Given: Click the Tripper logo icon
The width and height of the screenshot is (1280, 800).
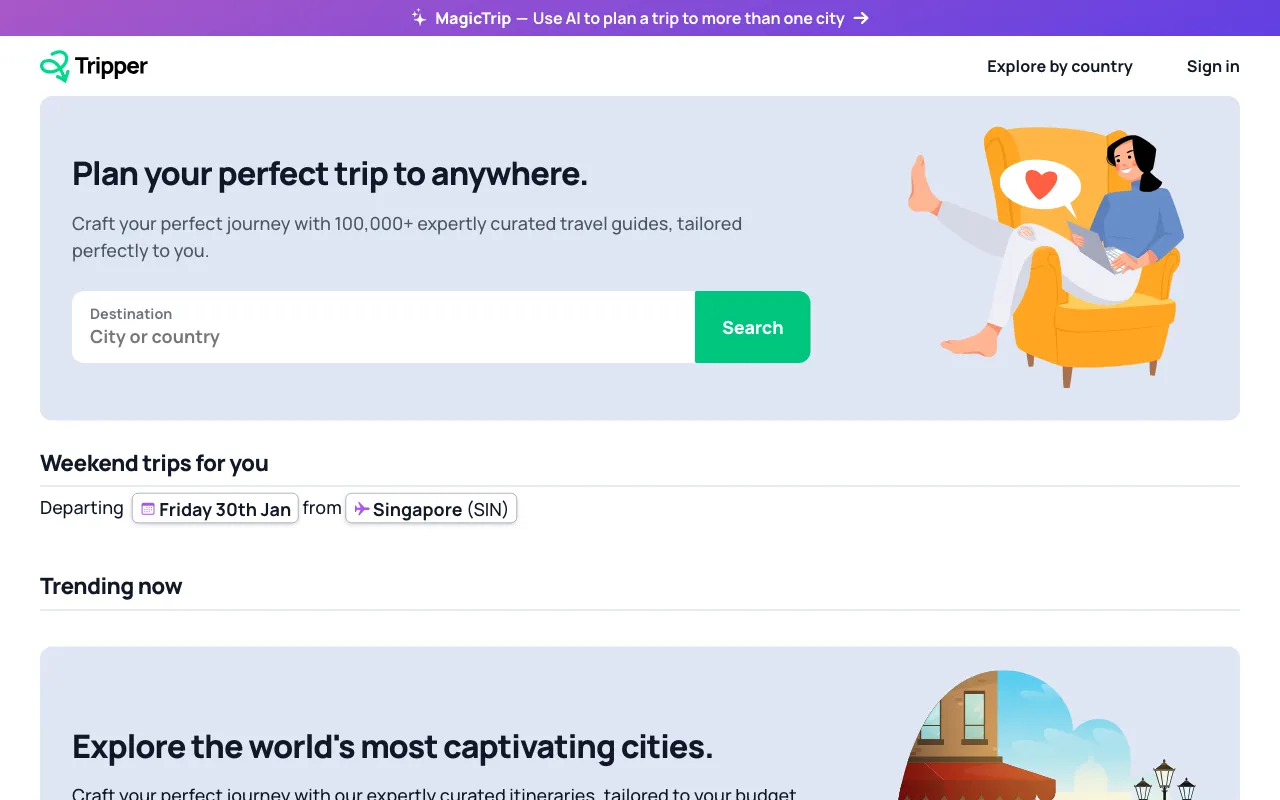Looking at the screenshot, I should tap(55, 66).
